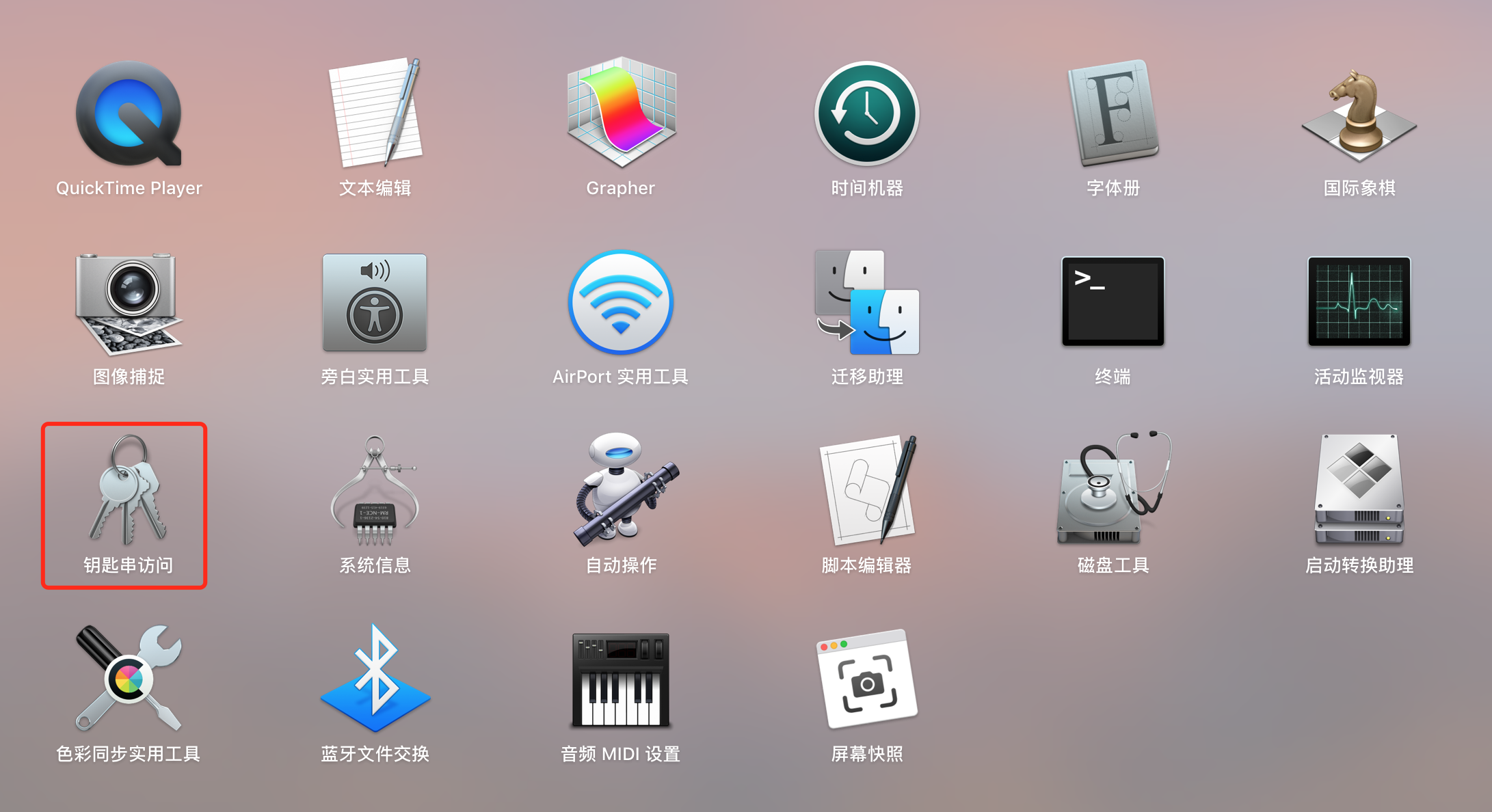Open the 音频 MIDI 设置 piano icon
This screenshot has height=812, width=1492.
(x=621, y=679)
